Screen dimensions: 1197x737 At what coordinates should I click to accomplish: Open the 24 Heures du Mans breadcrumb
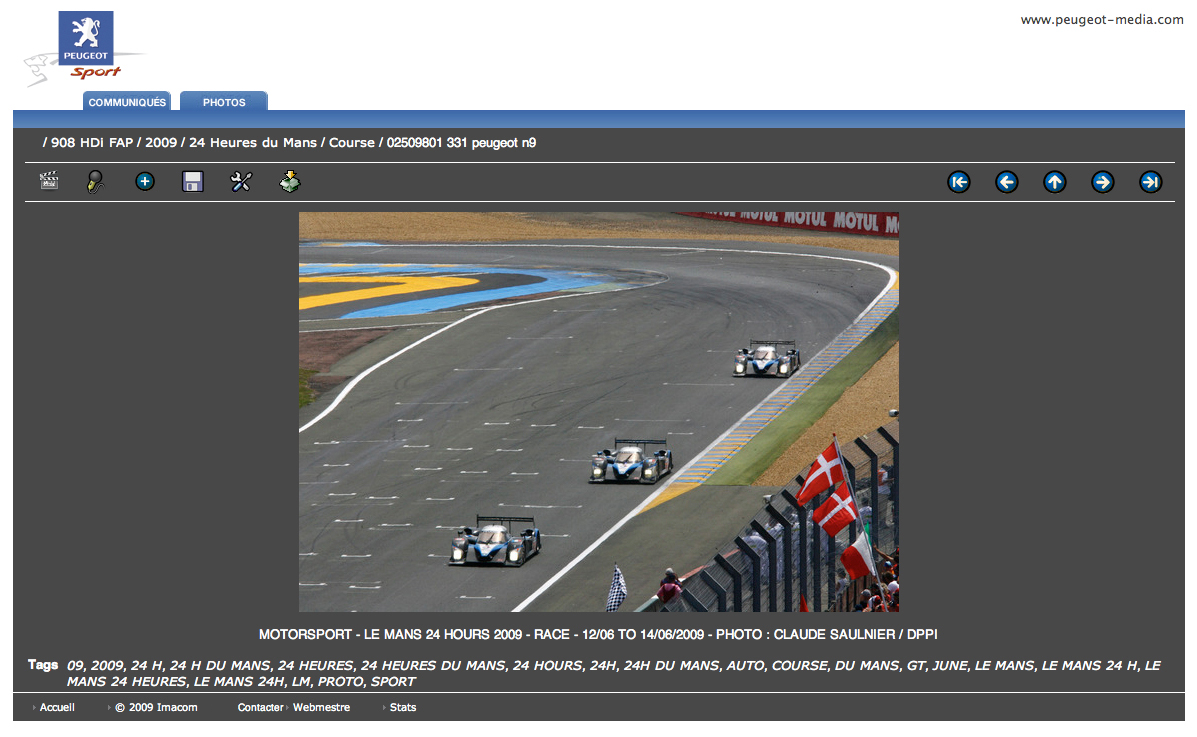point(253,143)
